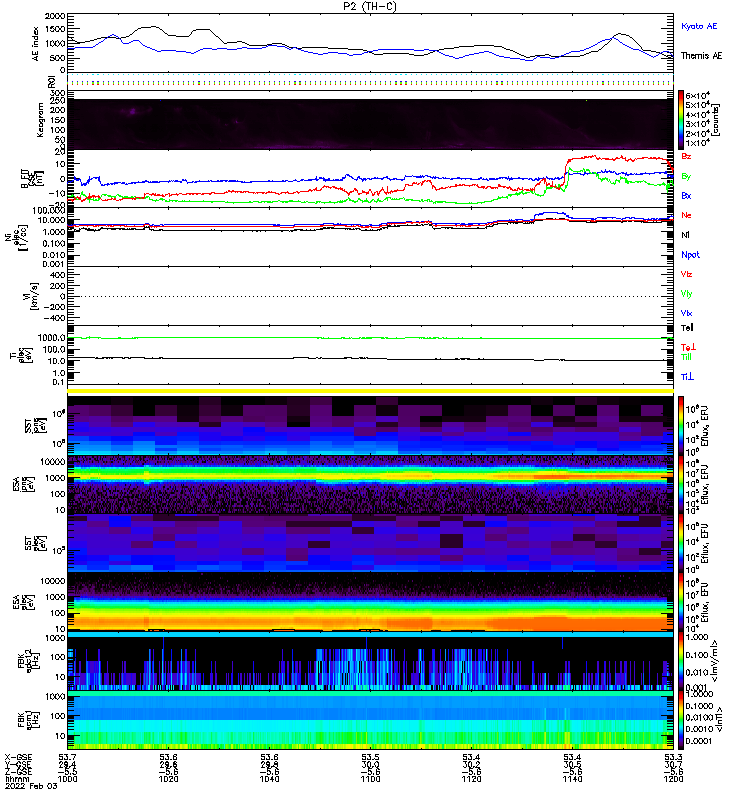
Task: Click the FBK scm1 nT color bar
Action: pyautogui.click(x=681, y=720)
